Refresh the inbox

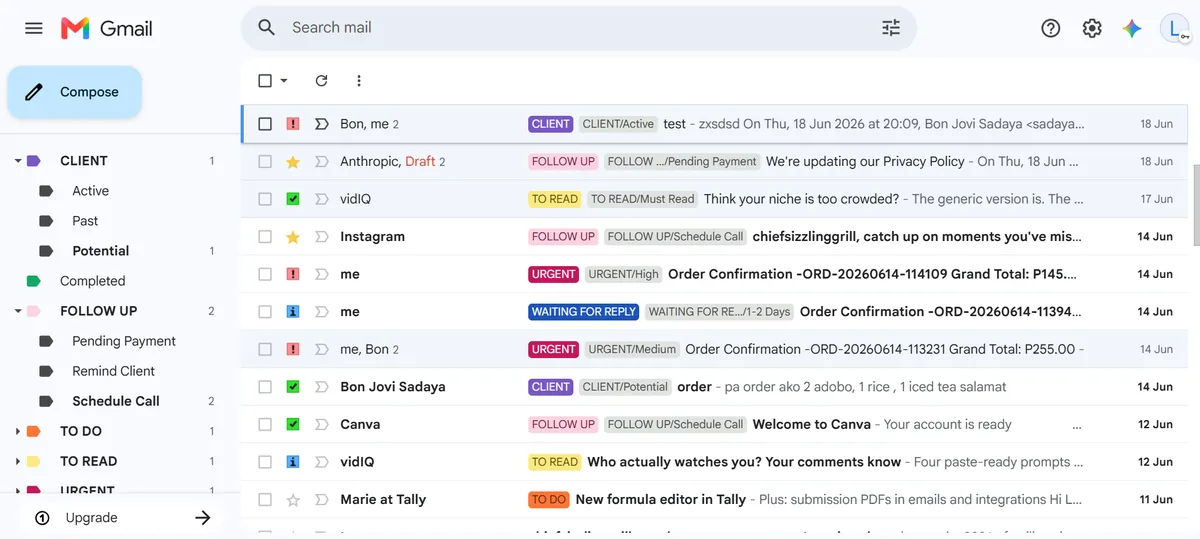[321, 81]
